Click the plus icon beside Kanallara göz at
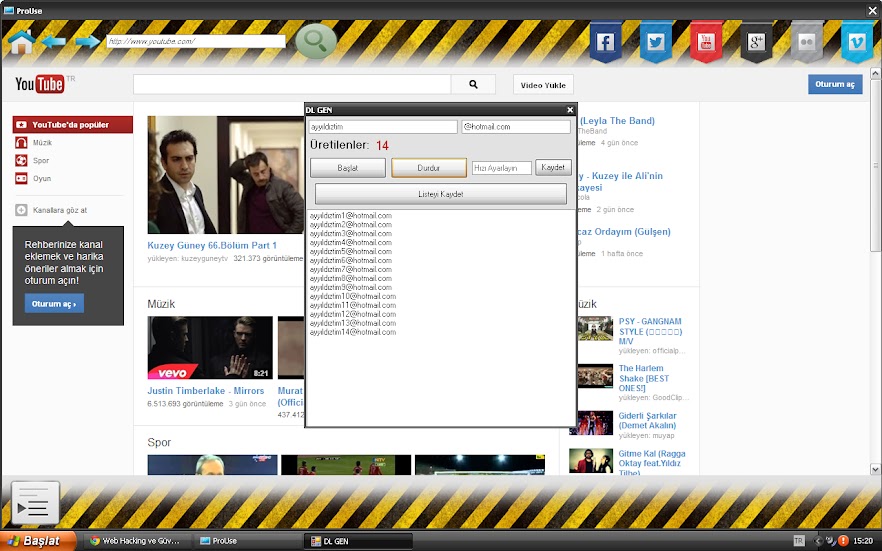The image size is (882, 551). click(x=21, y=210)
